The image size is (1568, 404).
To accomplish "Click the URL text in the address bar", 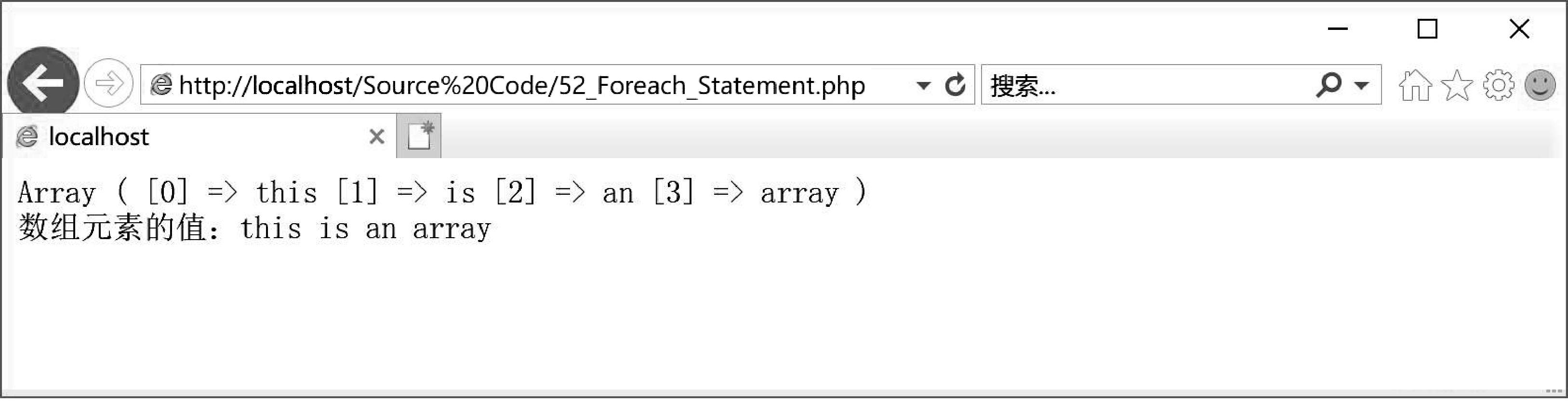I will click(522, 85).
